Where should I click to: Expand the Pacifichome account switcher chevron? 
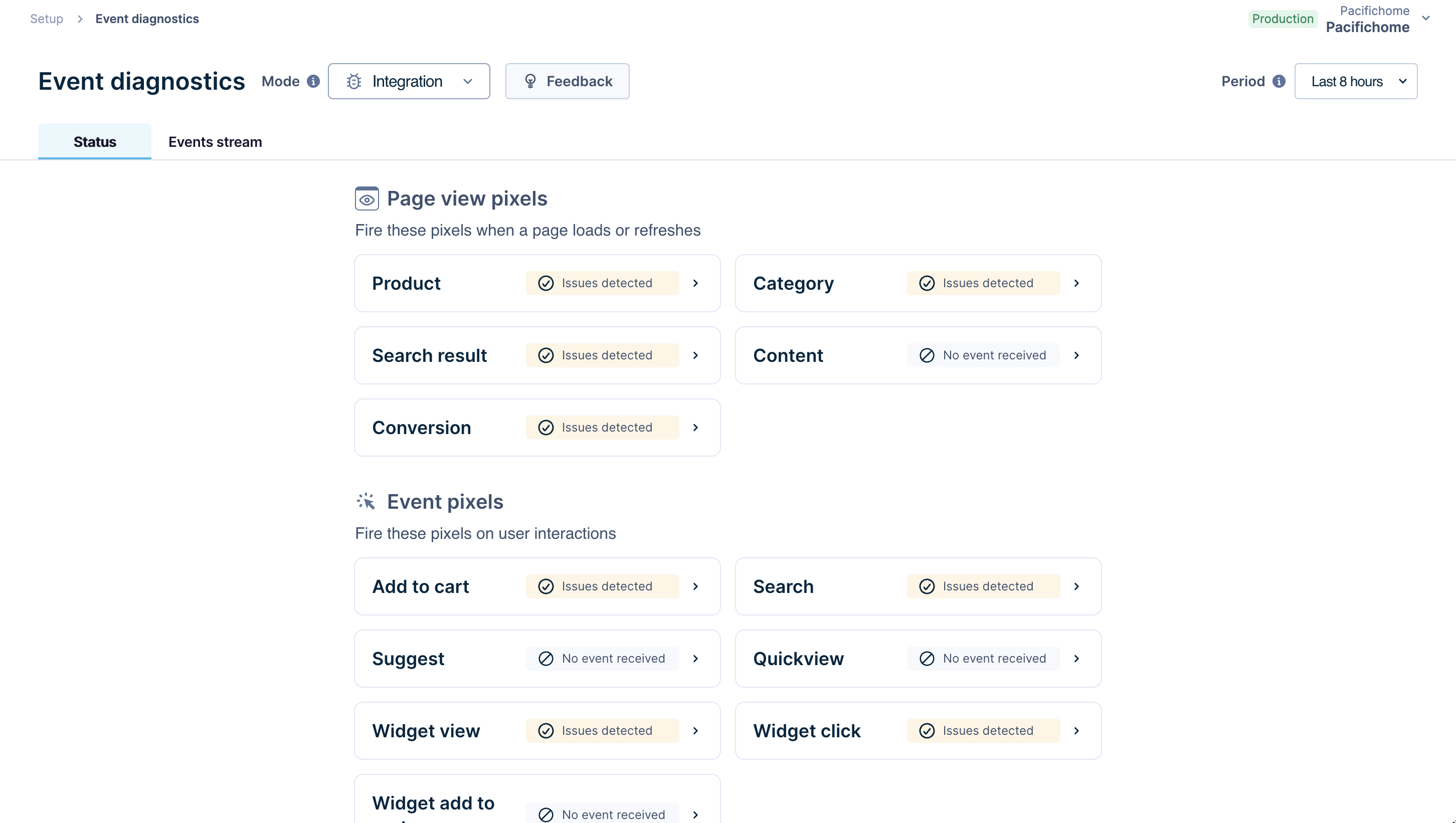[x=1425, y=19]
